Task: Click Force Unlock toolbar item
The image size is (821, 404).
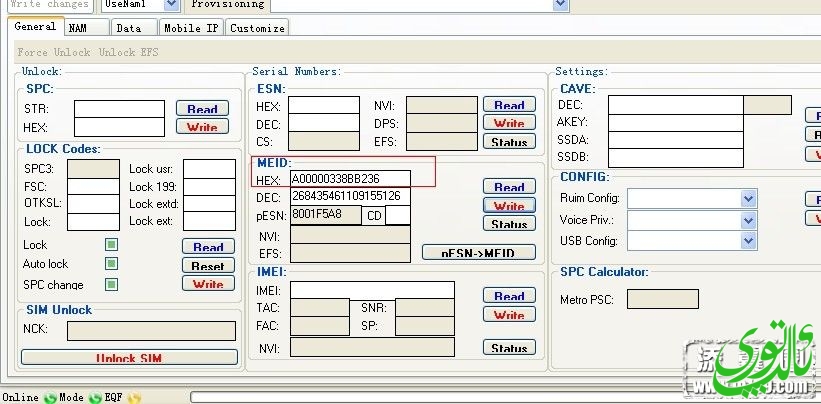Action: 54,52
